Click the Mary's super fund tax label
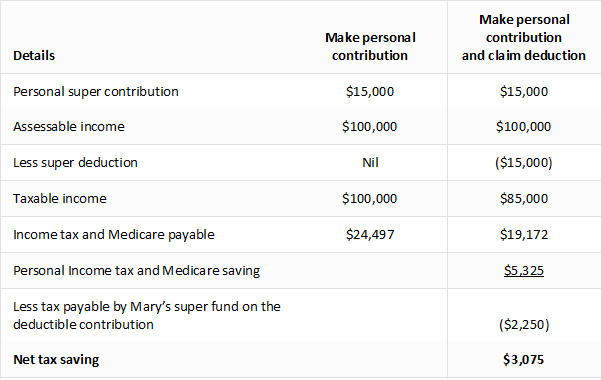Image resolution: width=601 pixels, height=380 pixels. [147, 316]
